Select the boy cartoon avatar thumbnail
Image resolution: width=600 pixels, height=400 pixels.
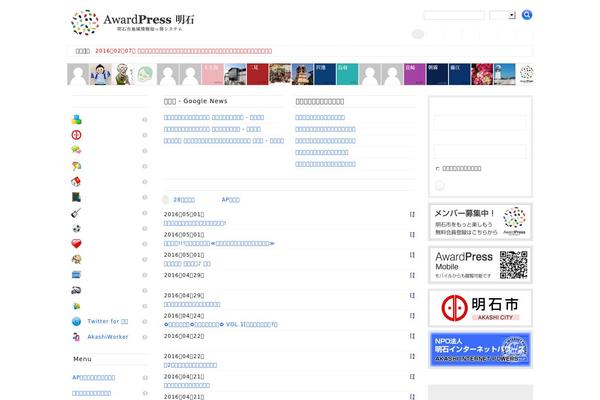click(x=101, y=74)
